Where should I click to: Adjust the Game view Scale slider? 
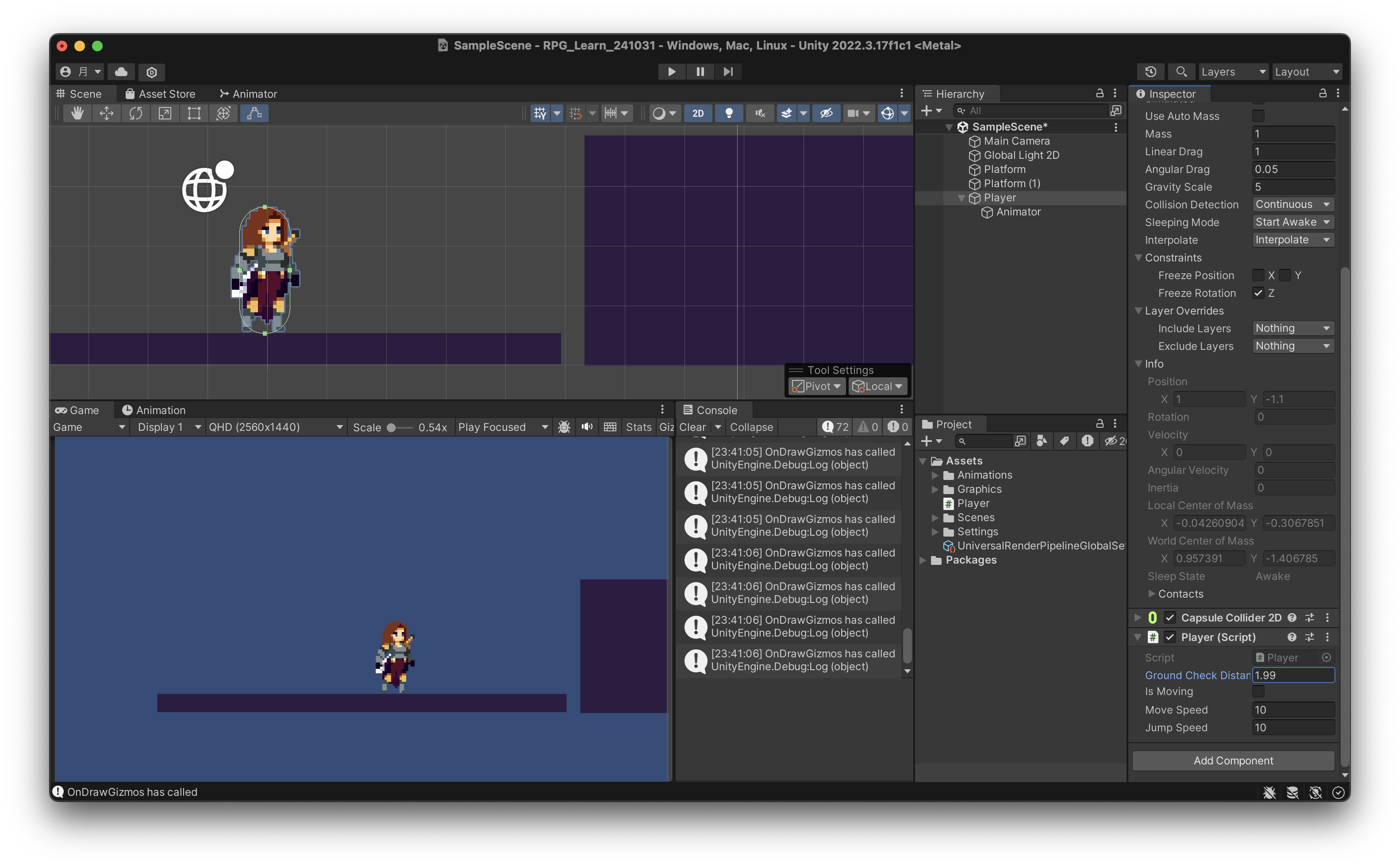(x=400, y=427)
